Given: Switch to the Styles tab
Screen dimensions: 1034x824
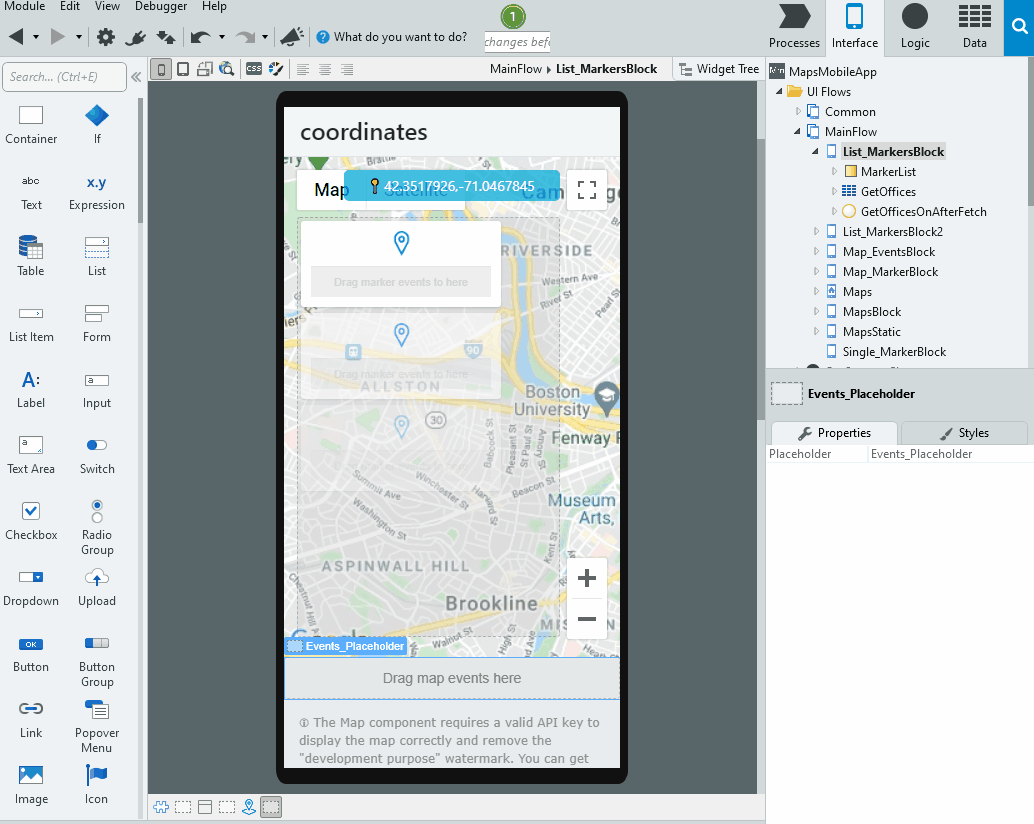Looking at the screenshot, I should click(x=964, y=433).
